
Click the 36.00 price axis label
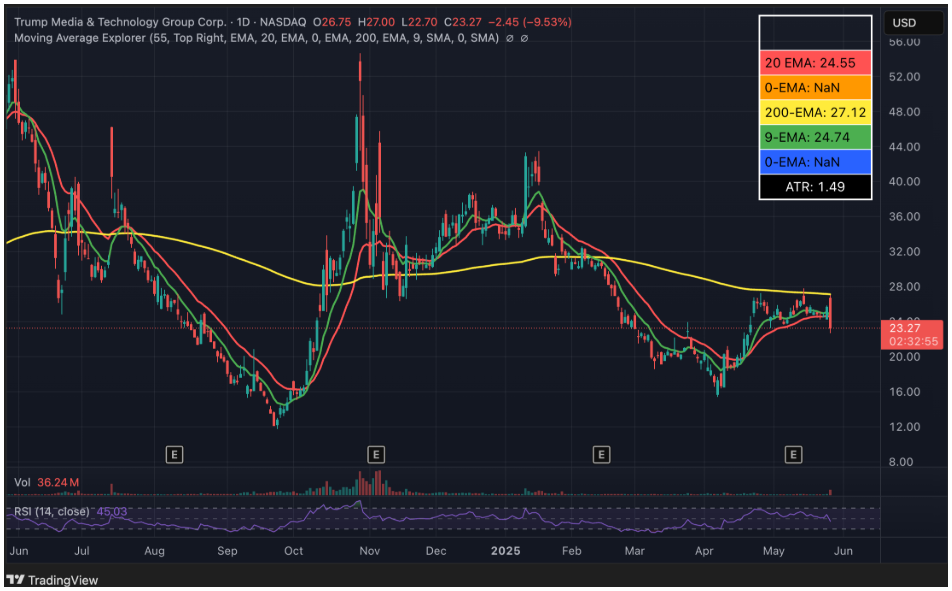905,217
